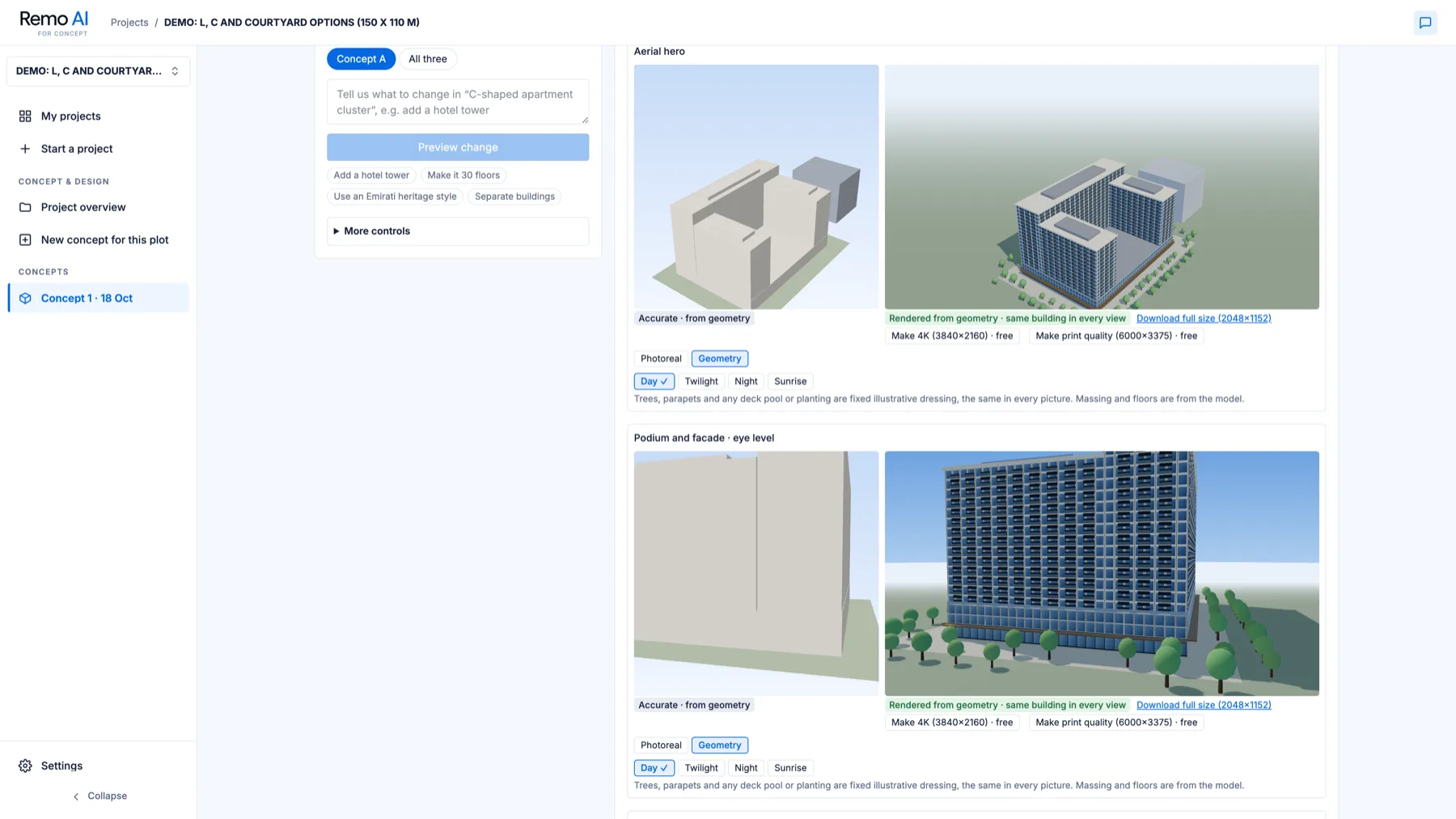Set Podium and facade lighting to Night
This screenshot has height=819, width=1456.
click(746, 768)
